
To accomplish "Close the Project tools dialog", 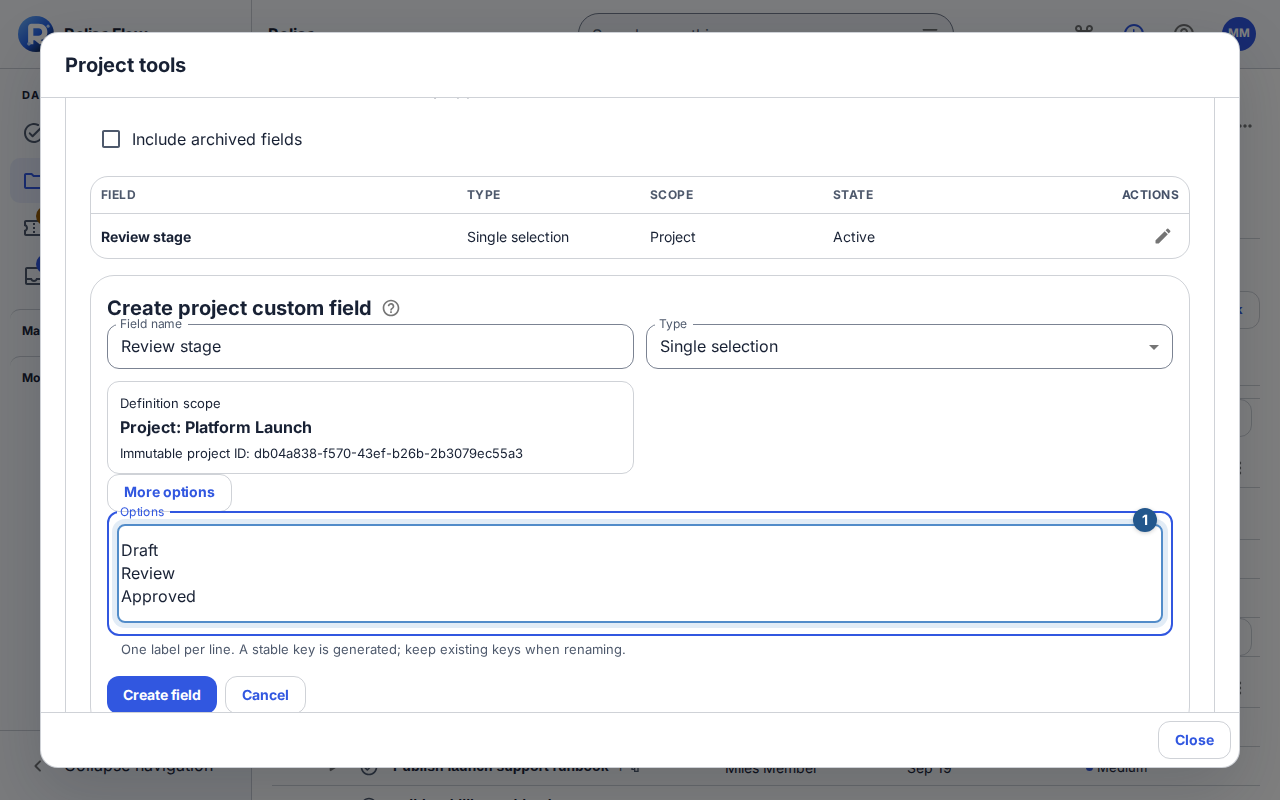I will pos(1194,740).
